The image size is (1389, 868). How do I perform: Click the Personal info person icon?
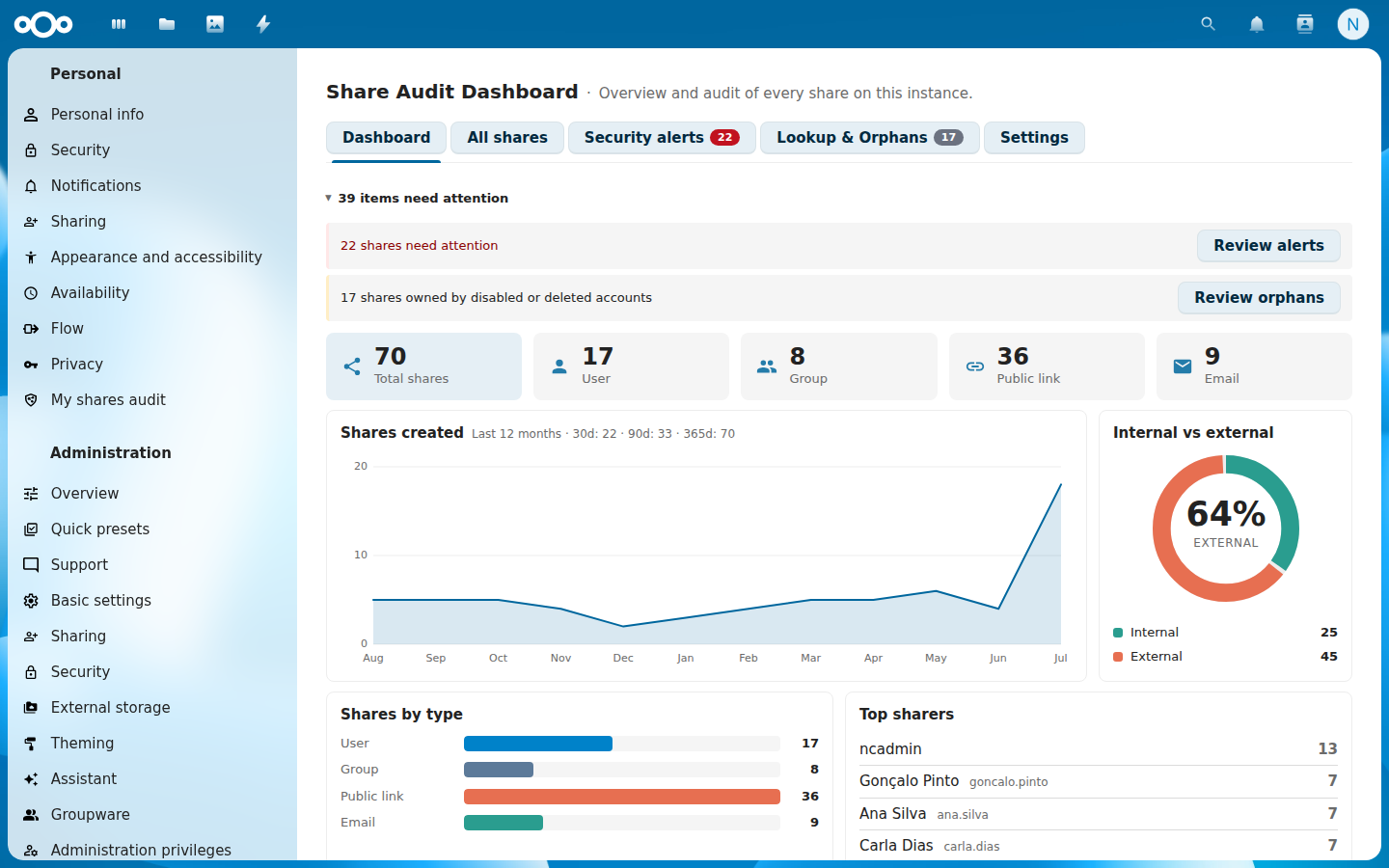coord(31,115)
